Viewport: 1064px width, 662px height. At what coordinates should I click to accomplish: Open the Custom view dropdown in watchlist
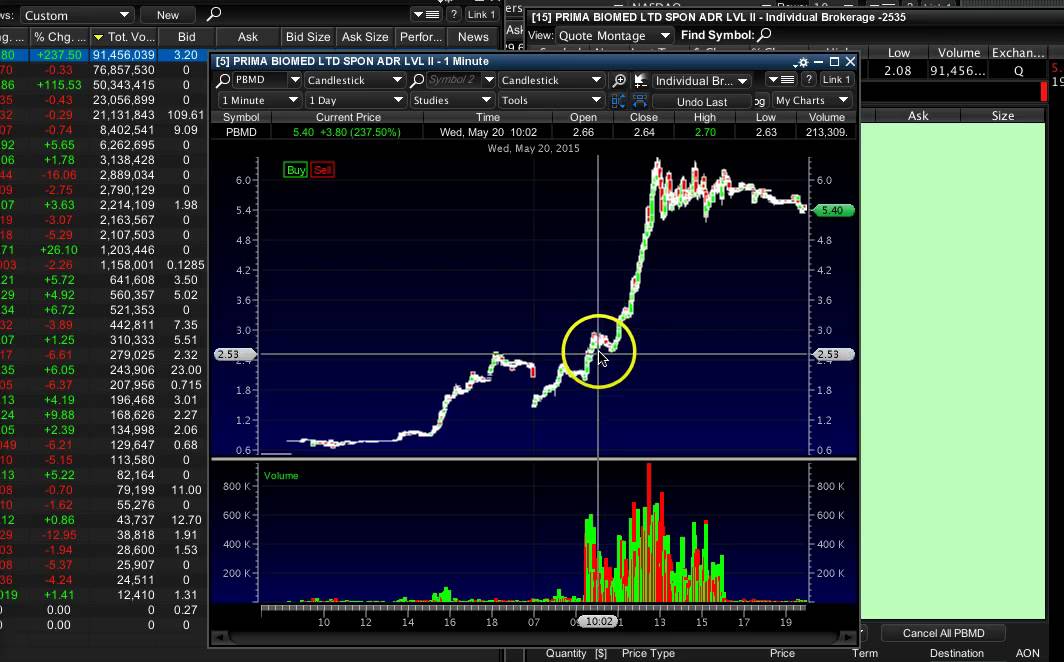[76, 15]
